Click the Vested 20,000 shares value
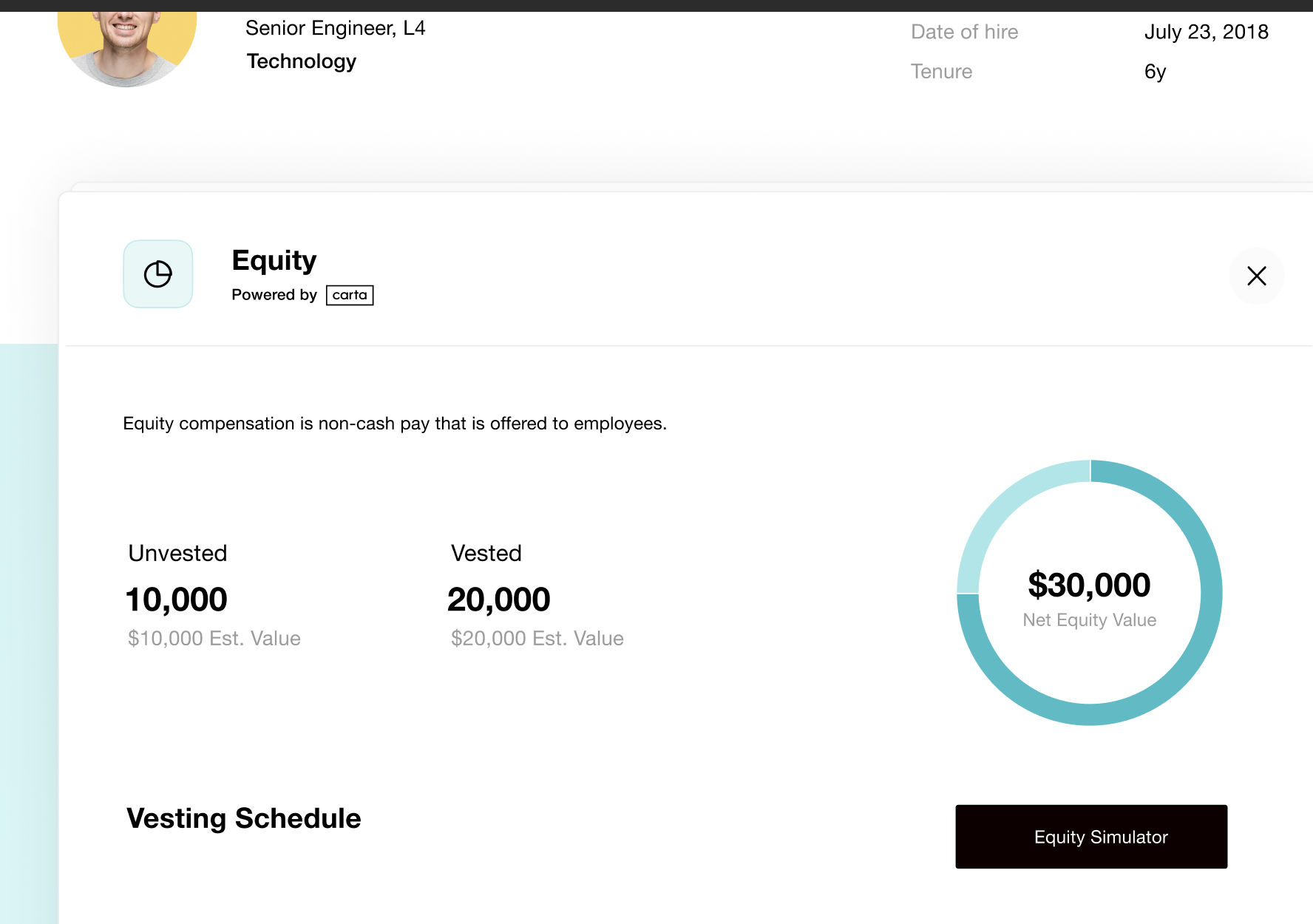The image size is (1313, 924). (x=500, y=599)
